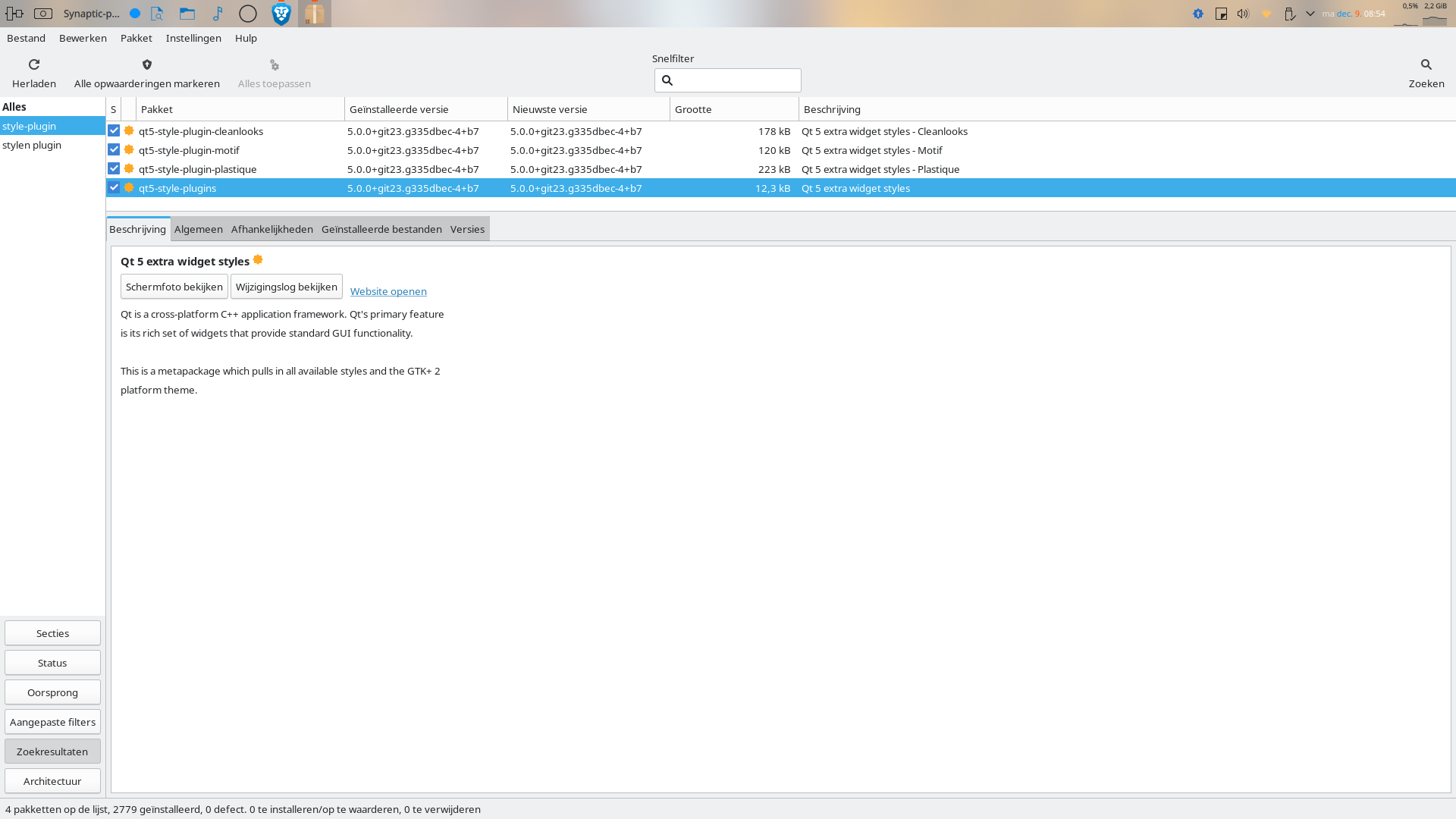Click the circle launcher icon in the panel
The width and height of the screenshot is (1456, 819).
pos(248,14)
